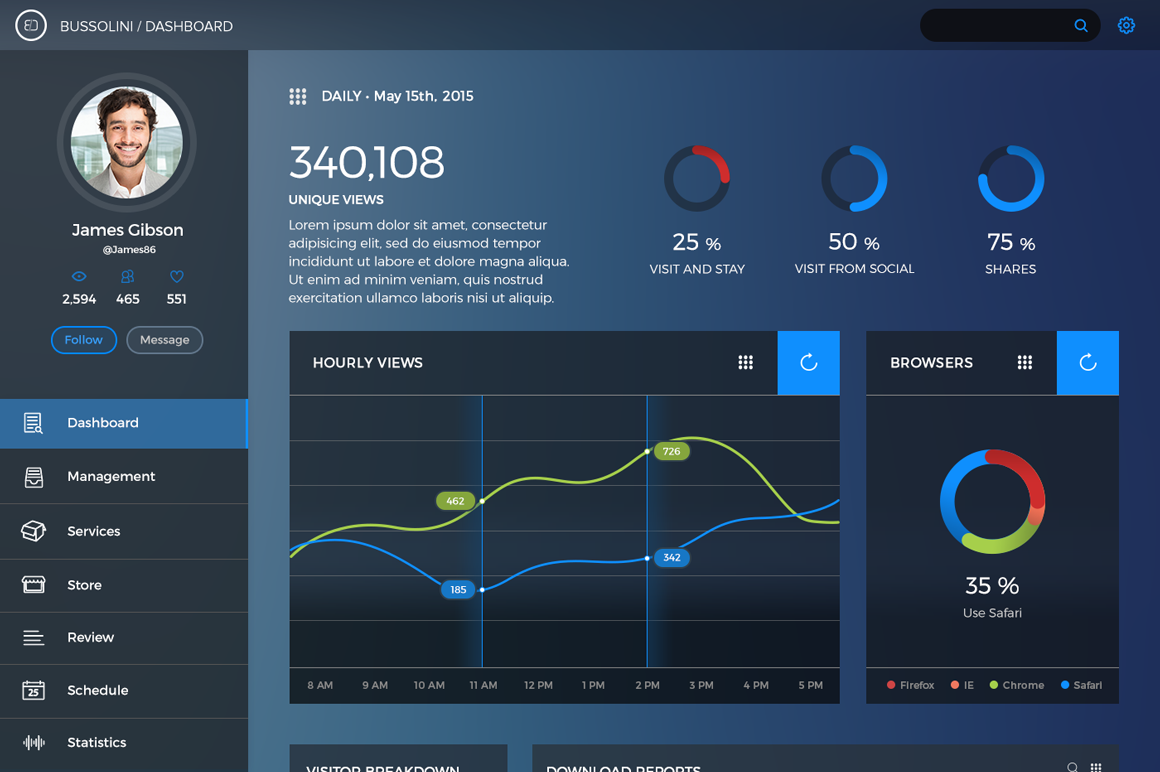This screenshot has width=1160, height=772.
Task: Click James Gibson's profile photo
Action: (x=127, y=142)
